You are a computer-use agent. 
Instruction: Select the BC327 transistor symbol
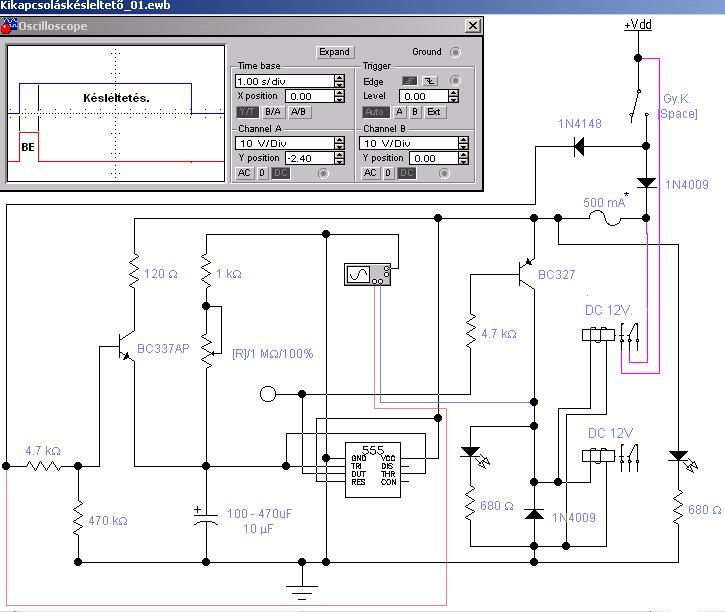[526, 273]
